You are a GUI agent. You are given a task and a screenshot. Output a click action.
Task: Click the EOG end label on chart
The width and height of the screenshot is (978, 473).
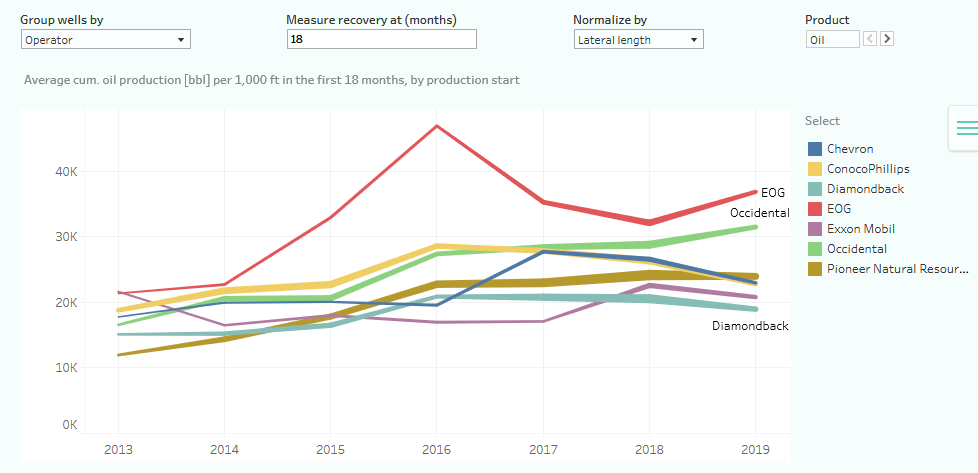tap(773, 193)
